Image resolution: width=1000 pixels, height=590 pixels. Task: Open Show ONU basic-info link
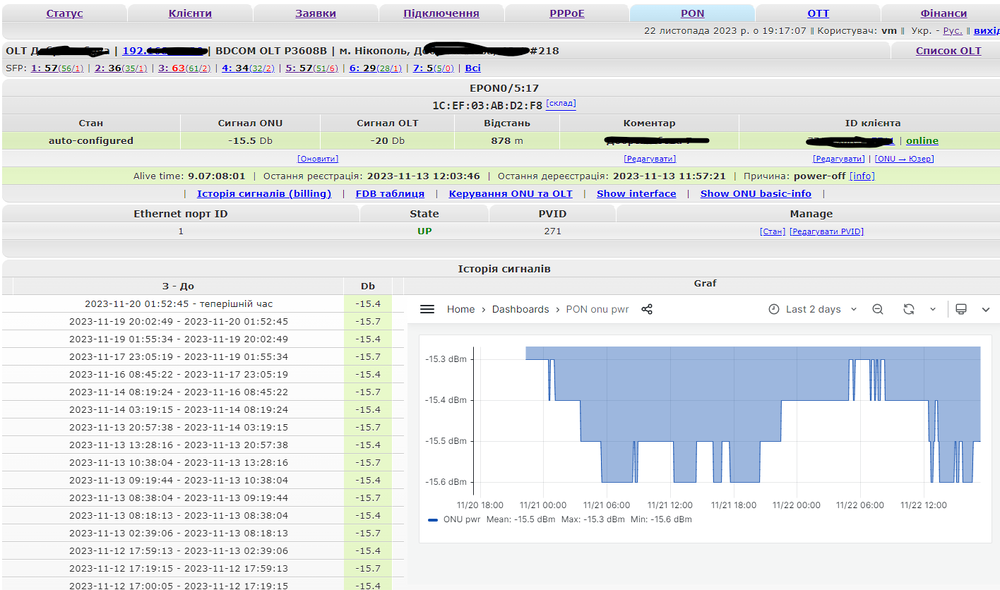[756, 193]
